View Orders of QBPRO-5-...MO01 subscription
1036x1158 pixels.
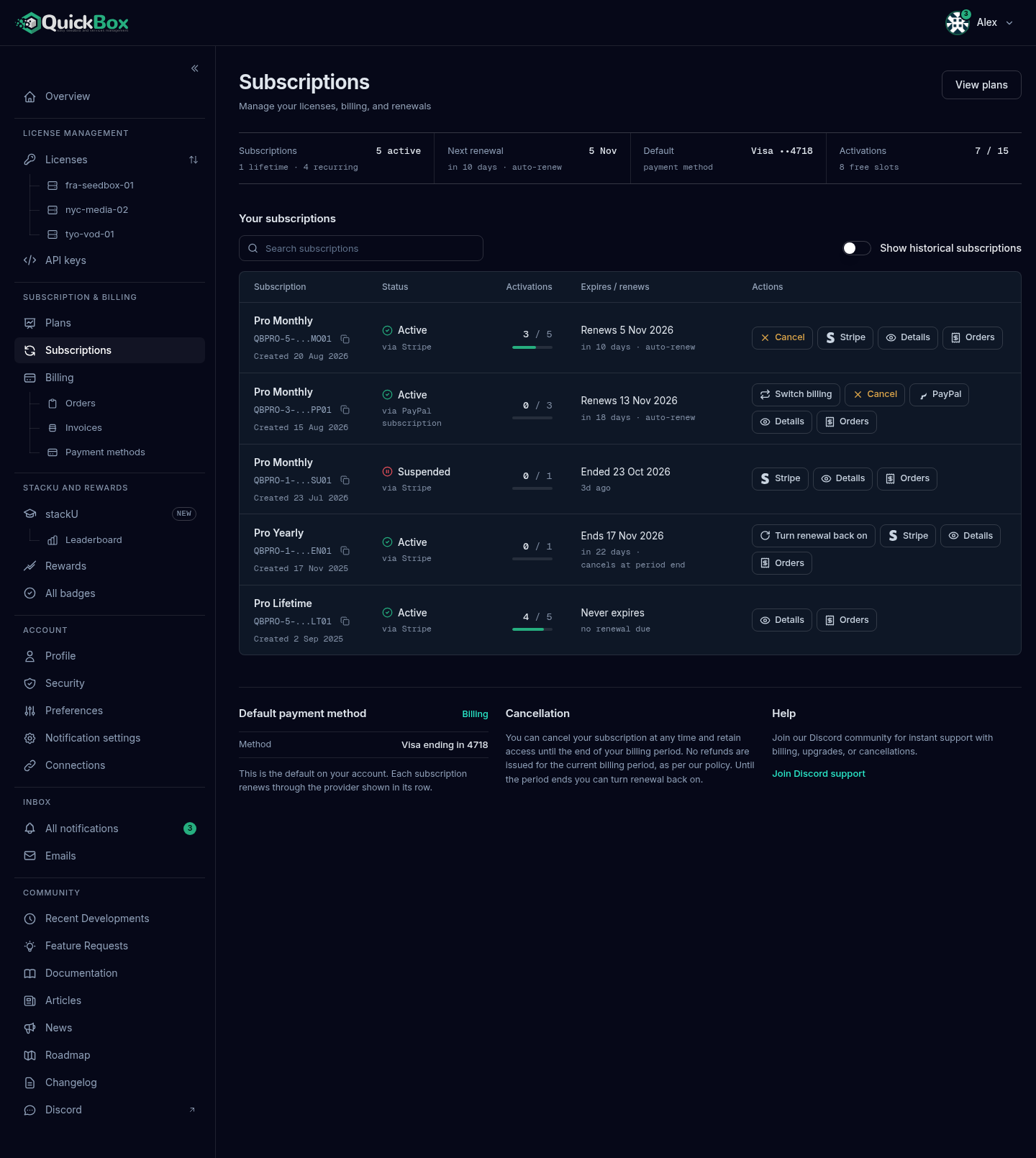(x=973, y=338)
